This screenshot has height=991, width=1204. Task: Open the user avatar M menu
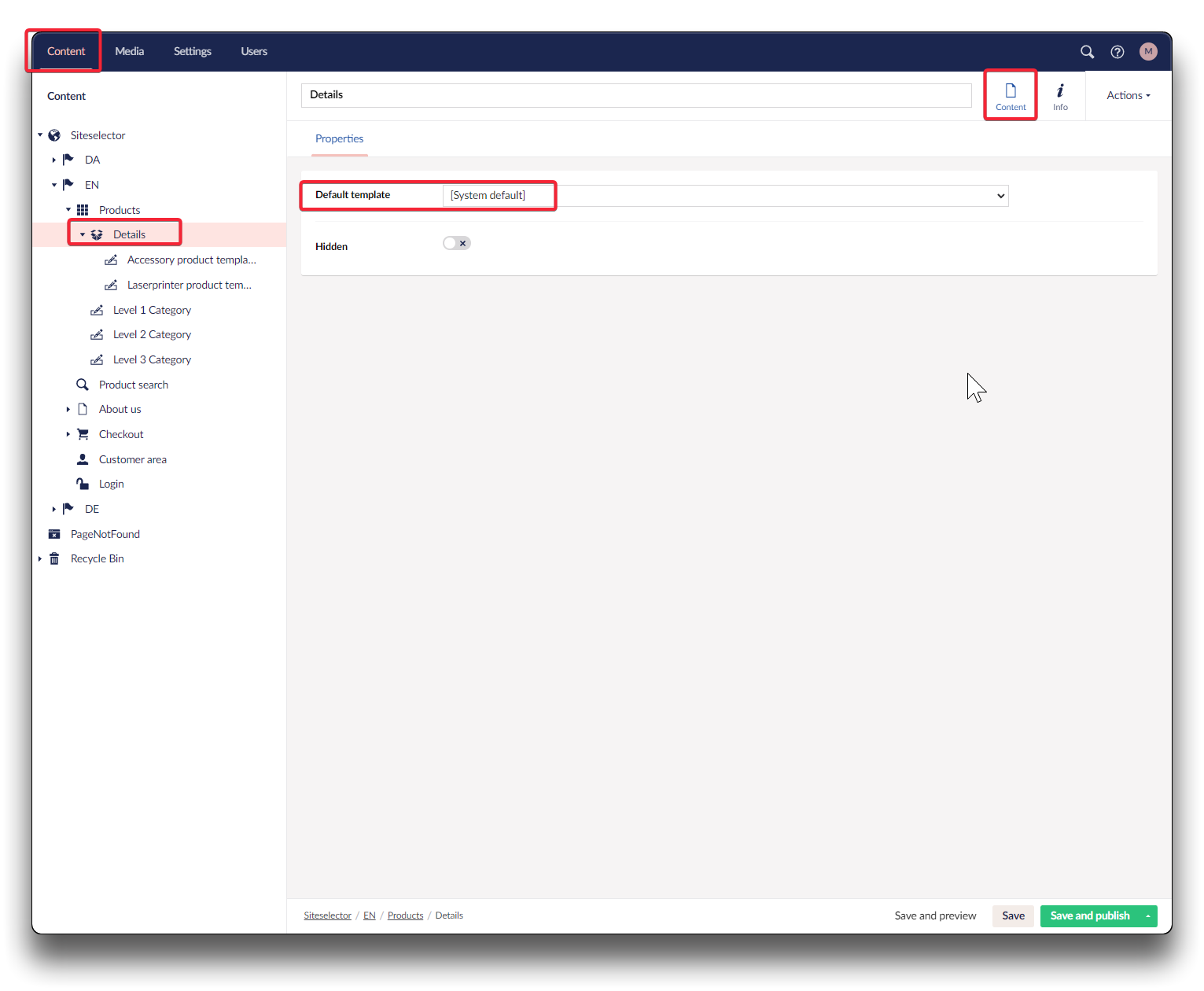click(x=1148, y=52)
